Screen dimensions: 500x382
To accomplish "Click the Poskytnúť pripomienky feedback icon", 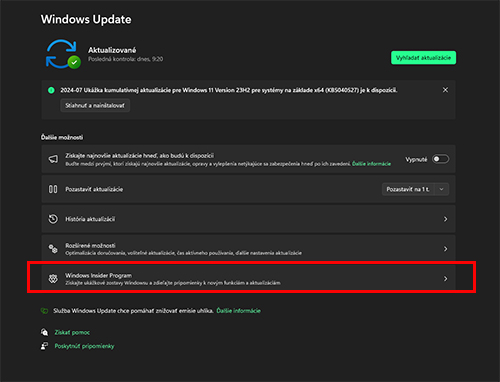I will click(x=44, y=346).
